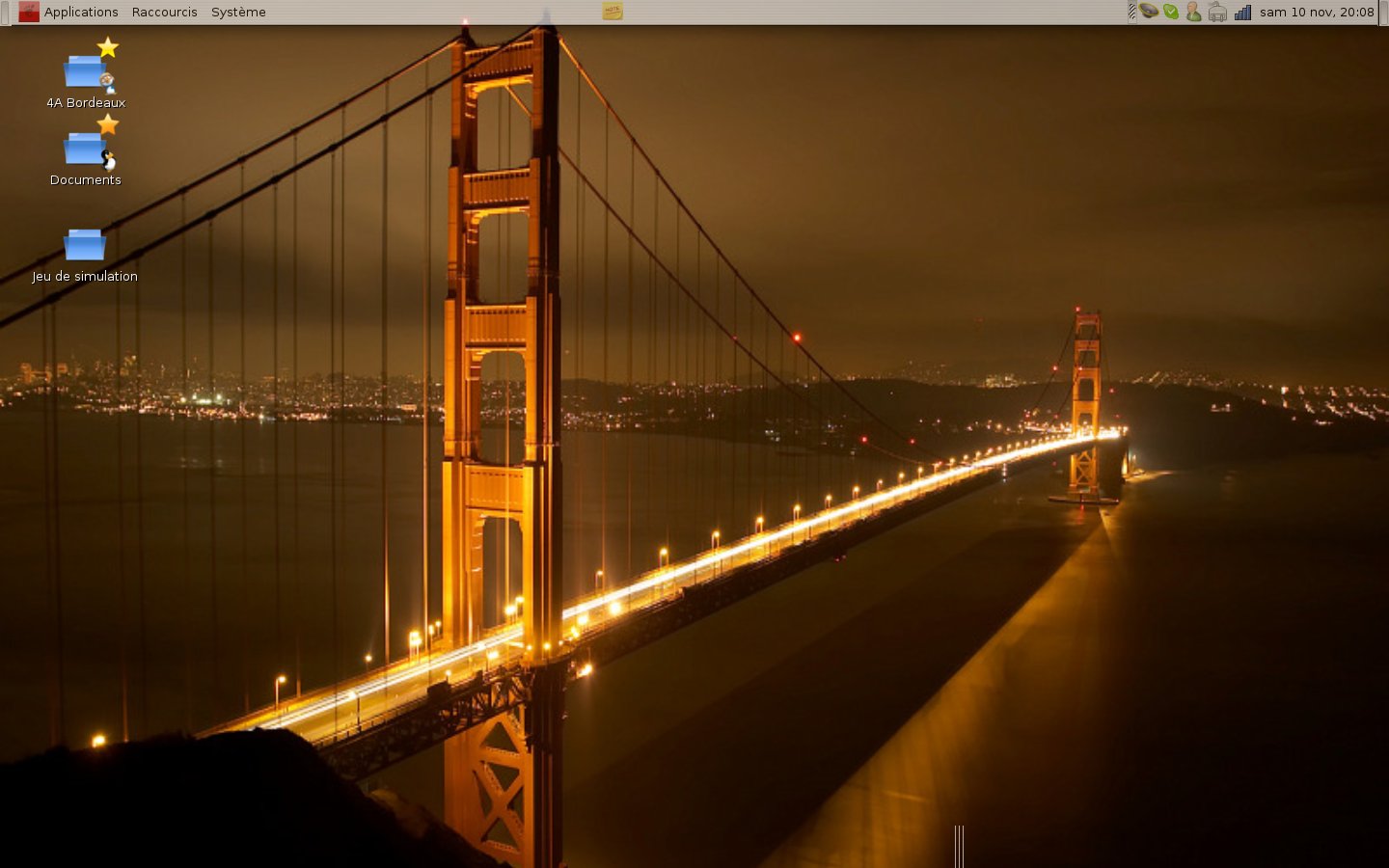Click the striped notification area handle
Image resolution: width=1389 pixels, height=868 pixels.
pyautogui.click(x=1131, y=13)
